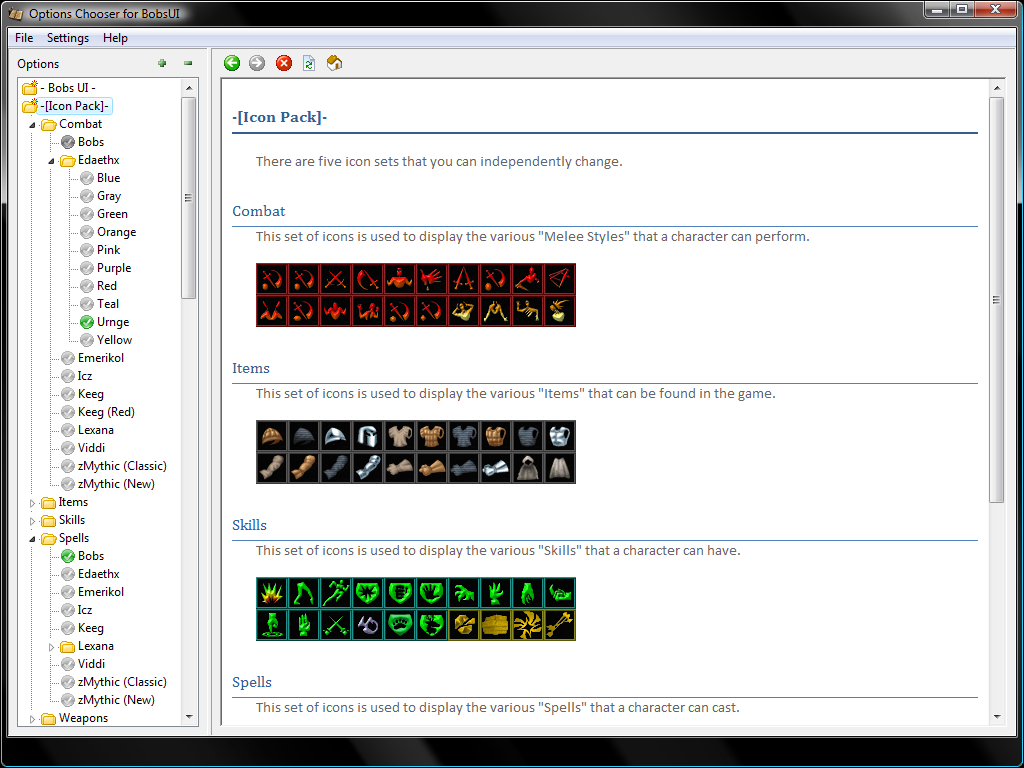Screen dimensions: 1024x768
Task: Click the Combat folder icon in tree
Action: [x=49, y=124]
